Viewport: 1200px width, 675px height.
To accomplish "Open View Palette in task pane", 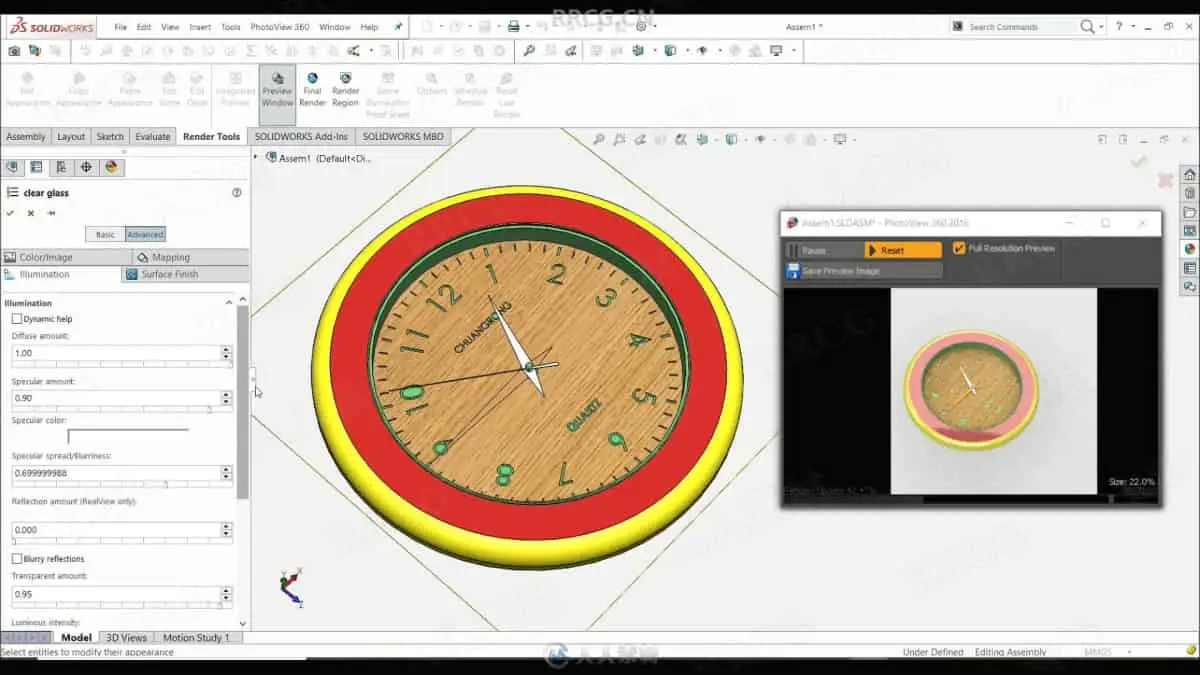I will pos(1189,230).
